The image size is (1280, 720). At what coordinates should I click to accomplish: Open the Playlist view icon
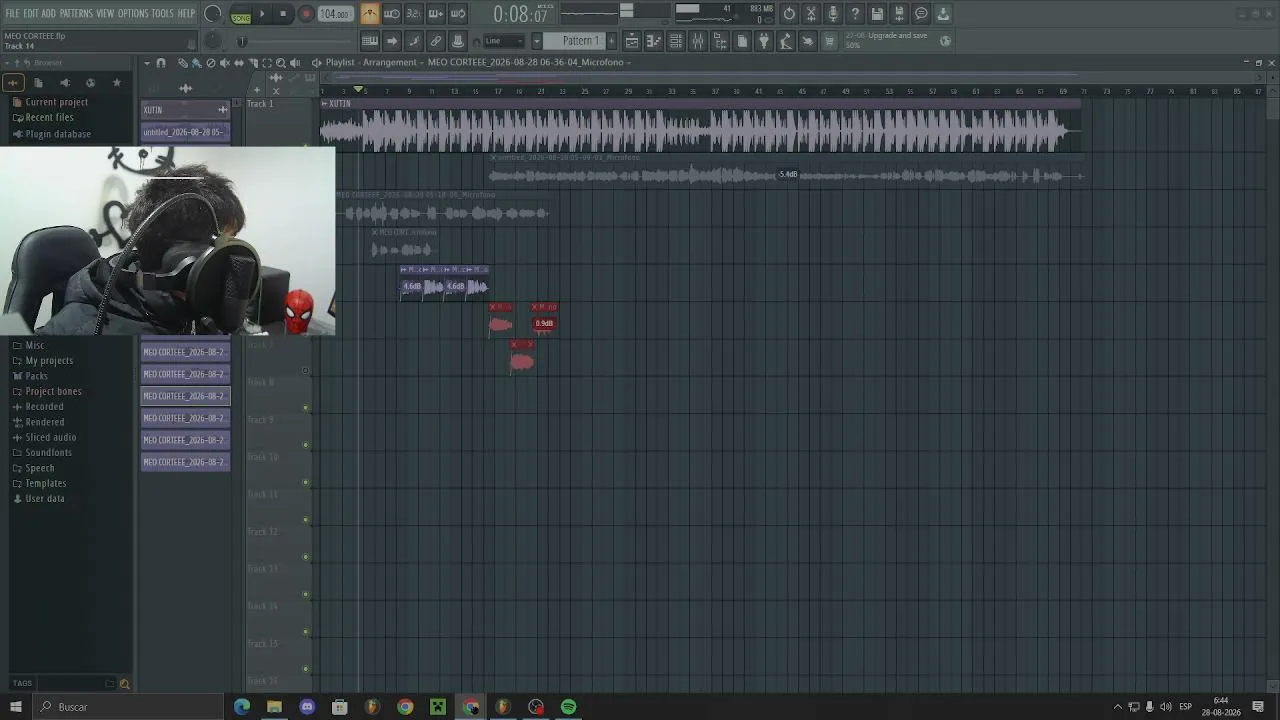(632, 41)
